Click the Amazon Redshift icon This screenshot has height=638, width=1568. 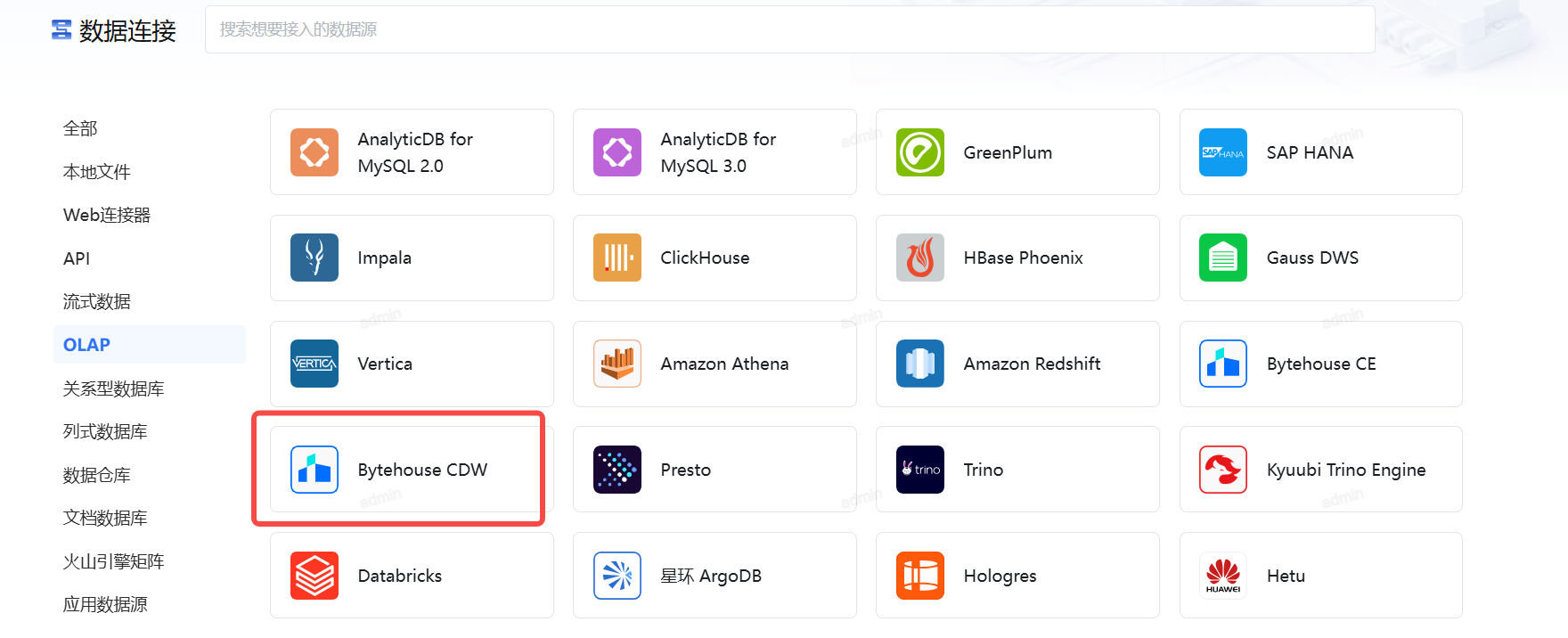coord(919,364)
